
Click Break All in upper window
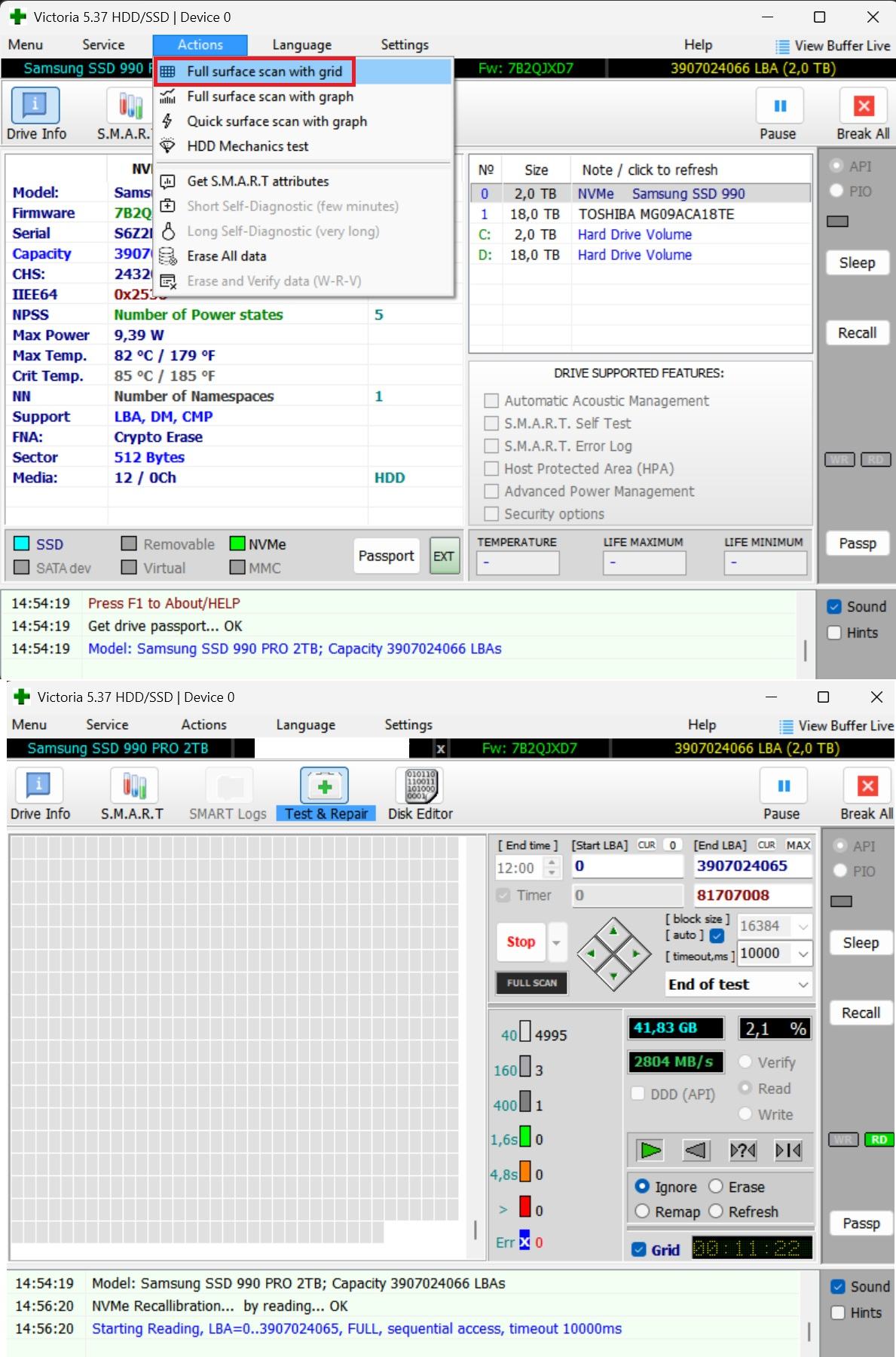tap(864, 106)
